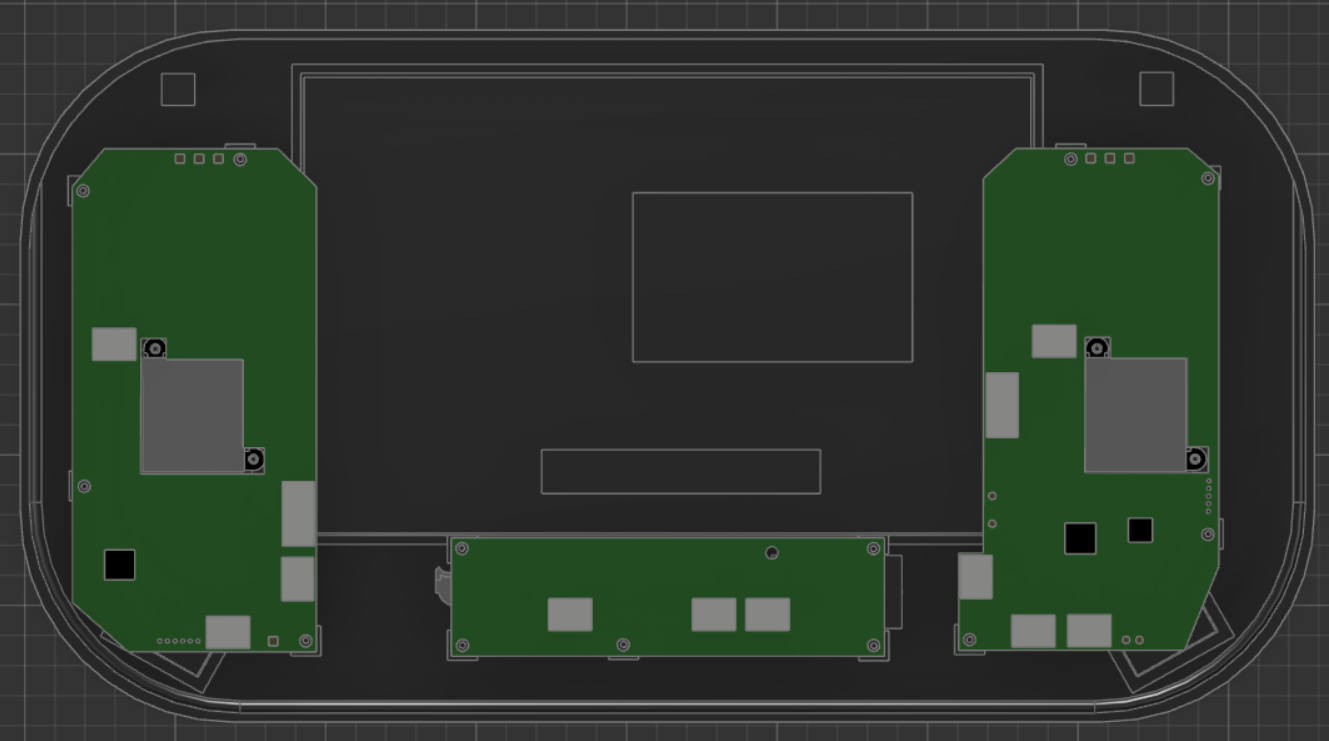
Task: Select the gray pad at left board's bottom edge
Action: [x=228, y=632]
